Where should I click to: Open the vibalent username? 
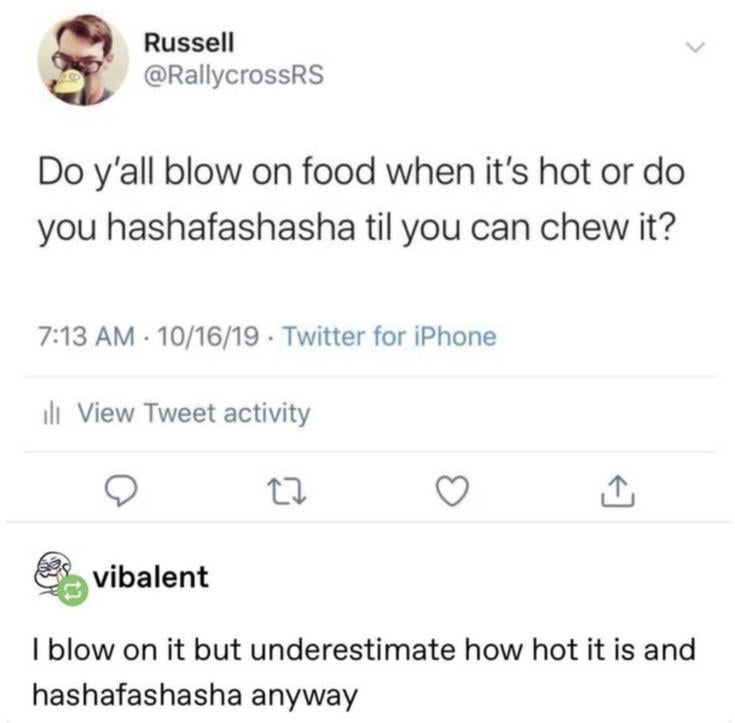coord(150,577)
